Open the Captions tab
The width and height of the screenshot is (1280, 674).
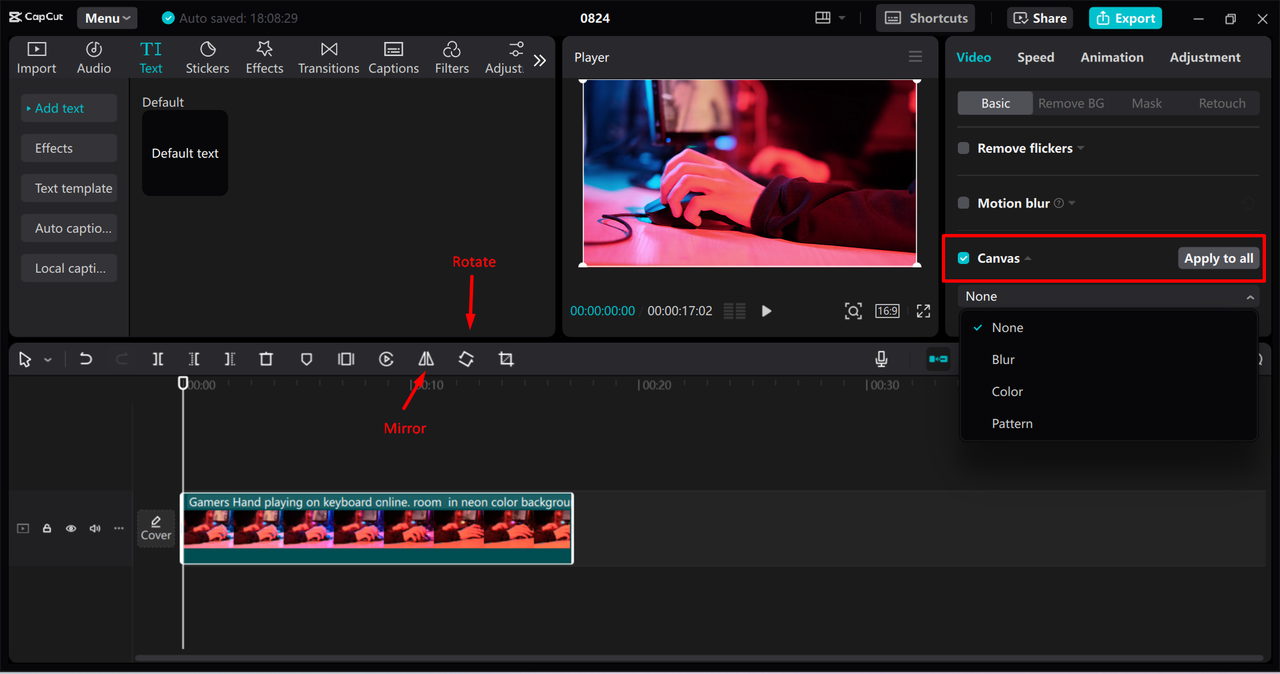click(393, 58)
